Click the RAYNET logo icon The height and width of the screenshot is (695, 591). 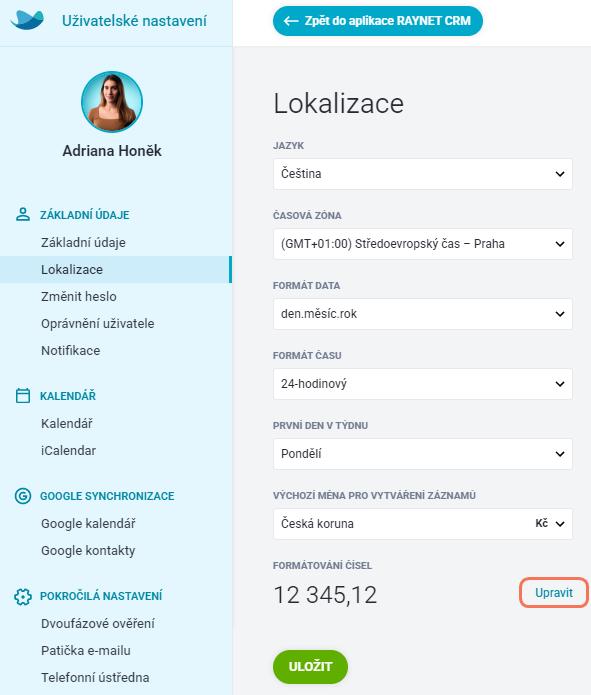pos(27,20)
